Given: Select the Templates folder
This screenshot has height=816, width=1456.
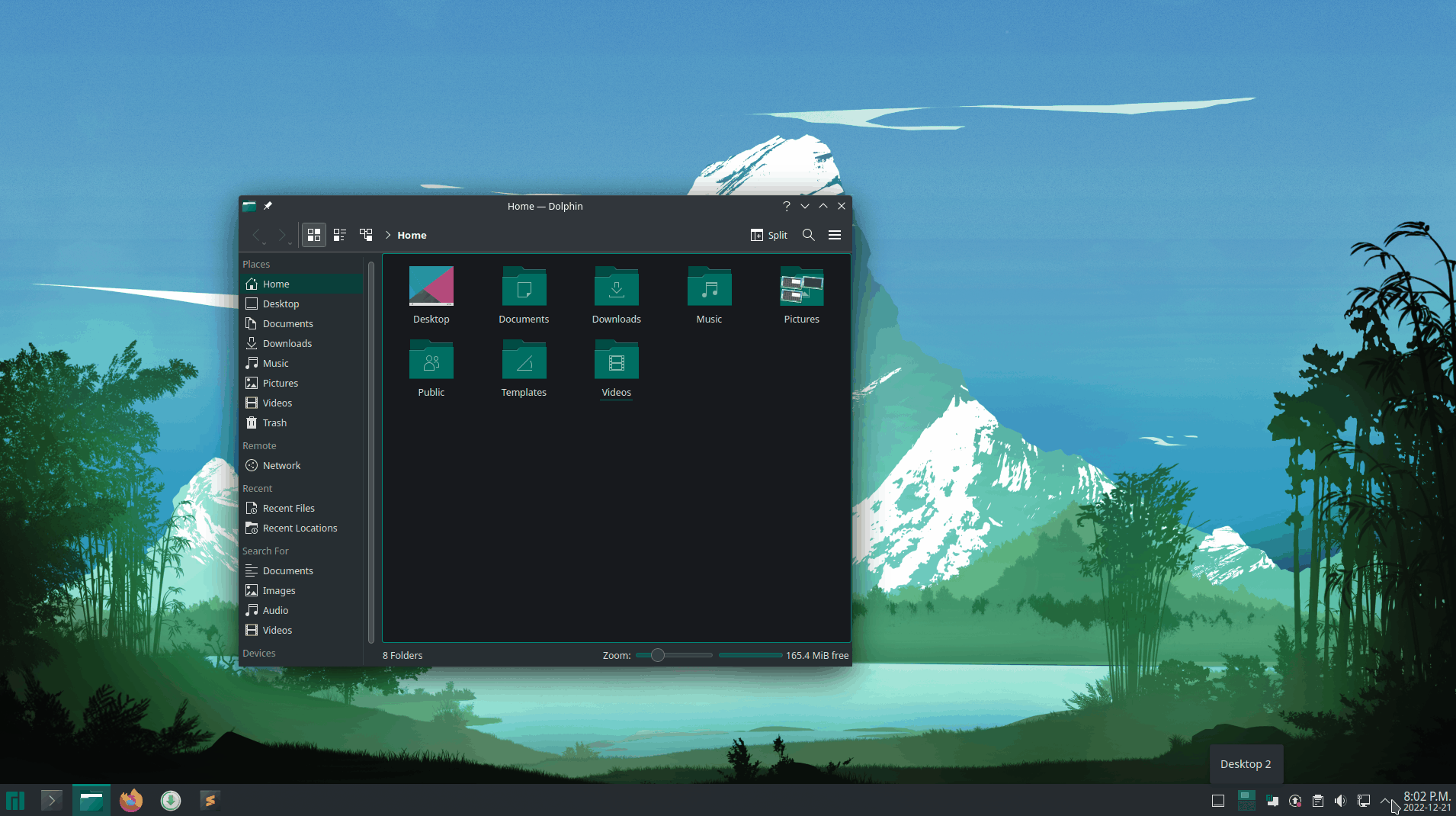Looking at the screenshot, I should coord(524,368).
